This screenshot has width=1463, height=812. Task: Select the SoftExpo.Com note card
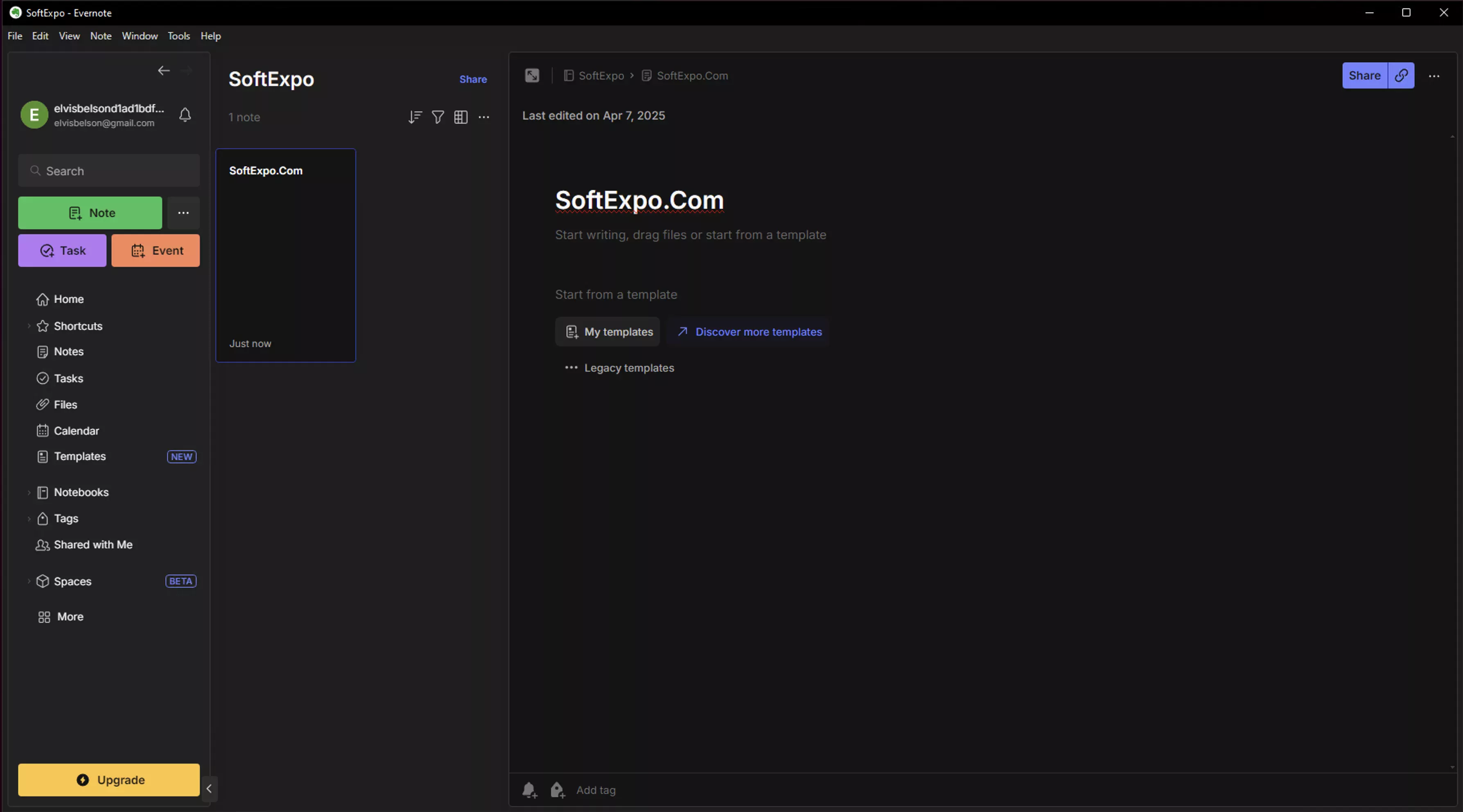tap(286, 255)
